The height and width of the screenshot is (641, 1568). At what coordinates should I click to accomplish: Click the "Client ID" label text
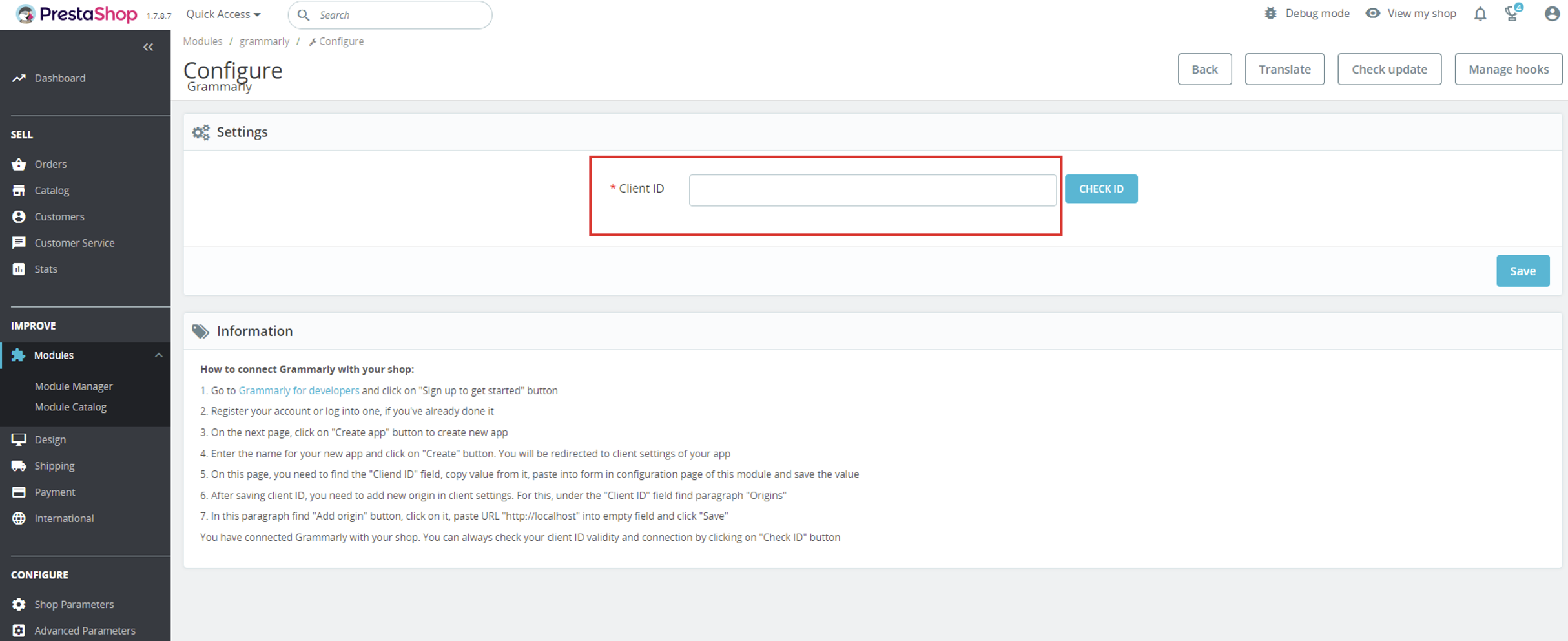tap(641, 188)
